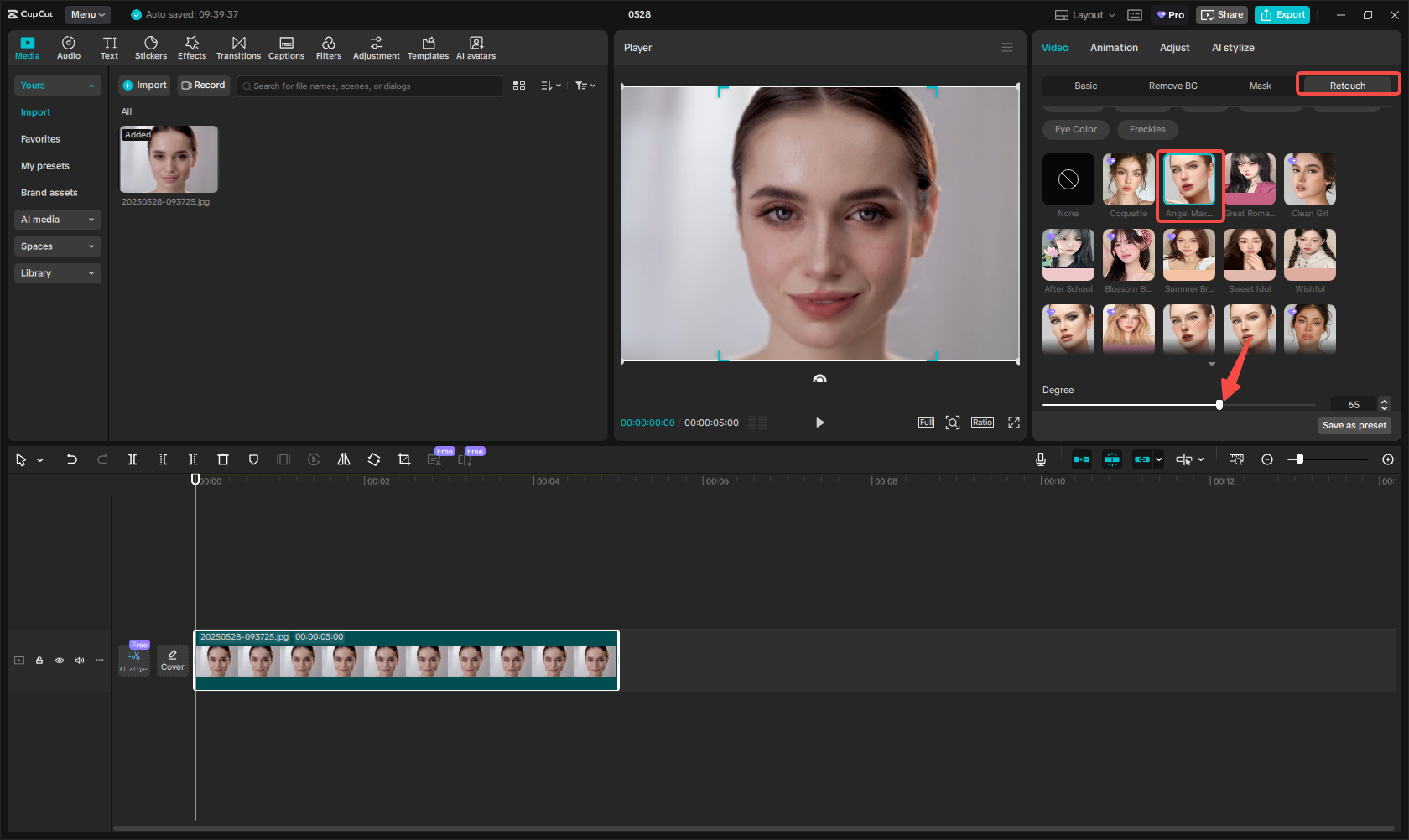
Task: Mute the video track audio
Action: pos(80,661)
